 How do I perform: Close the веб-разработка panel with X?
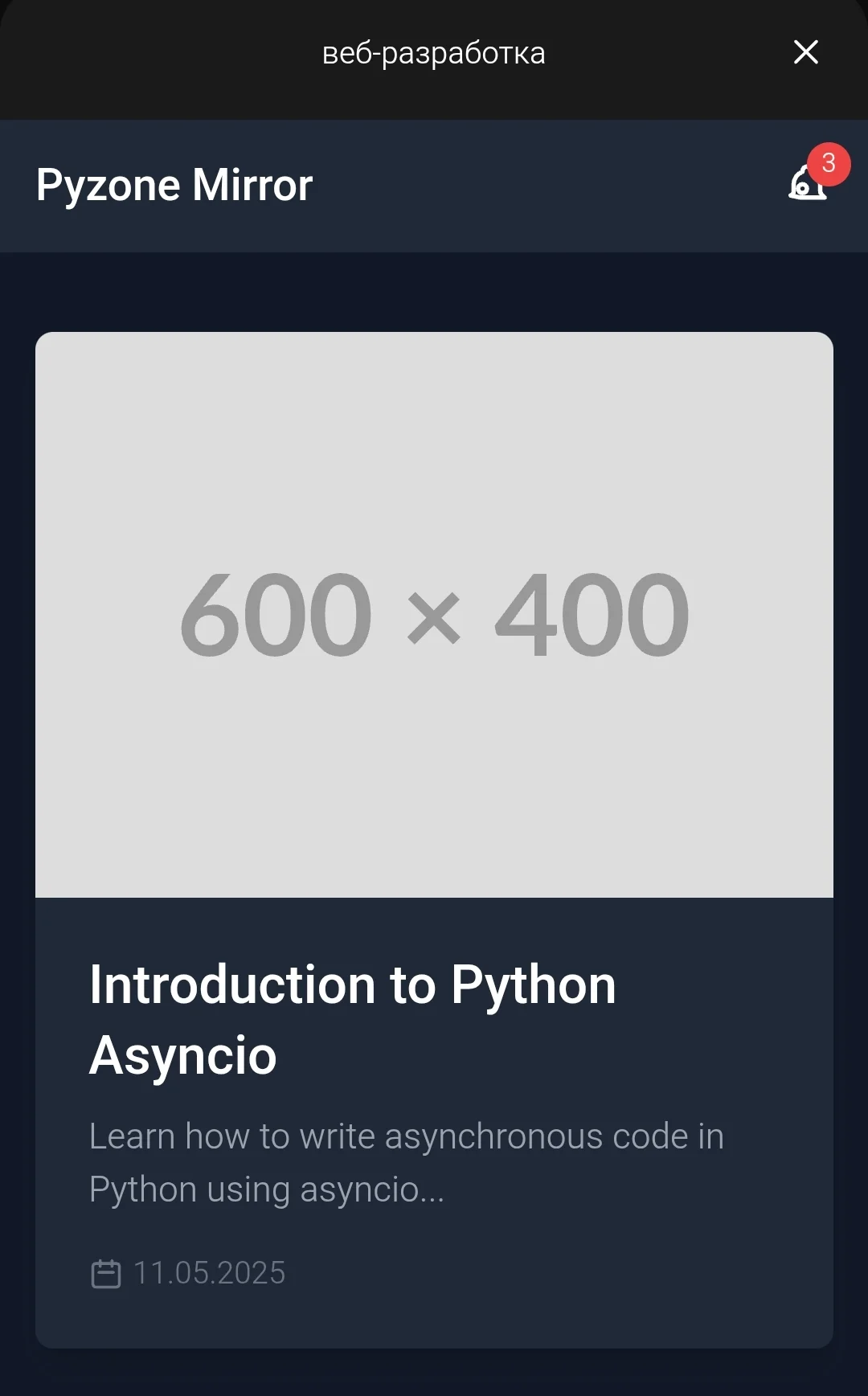pyautogui.click(x=806, y=52)
